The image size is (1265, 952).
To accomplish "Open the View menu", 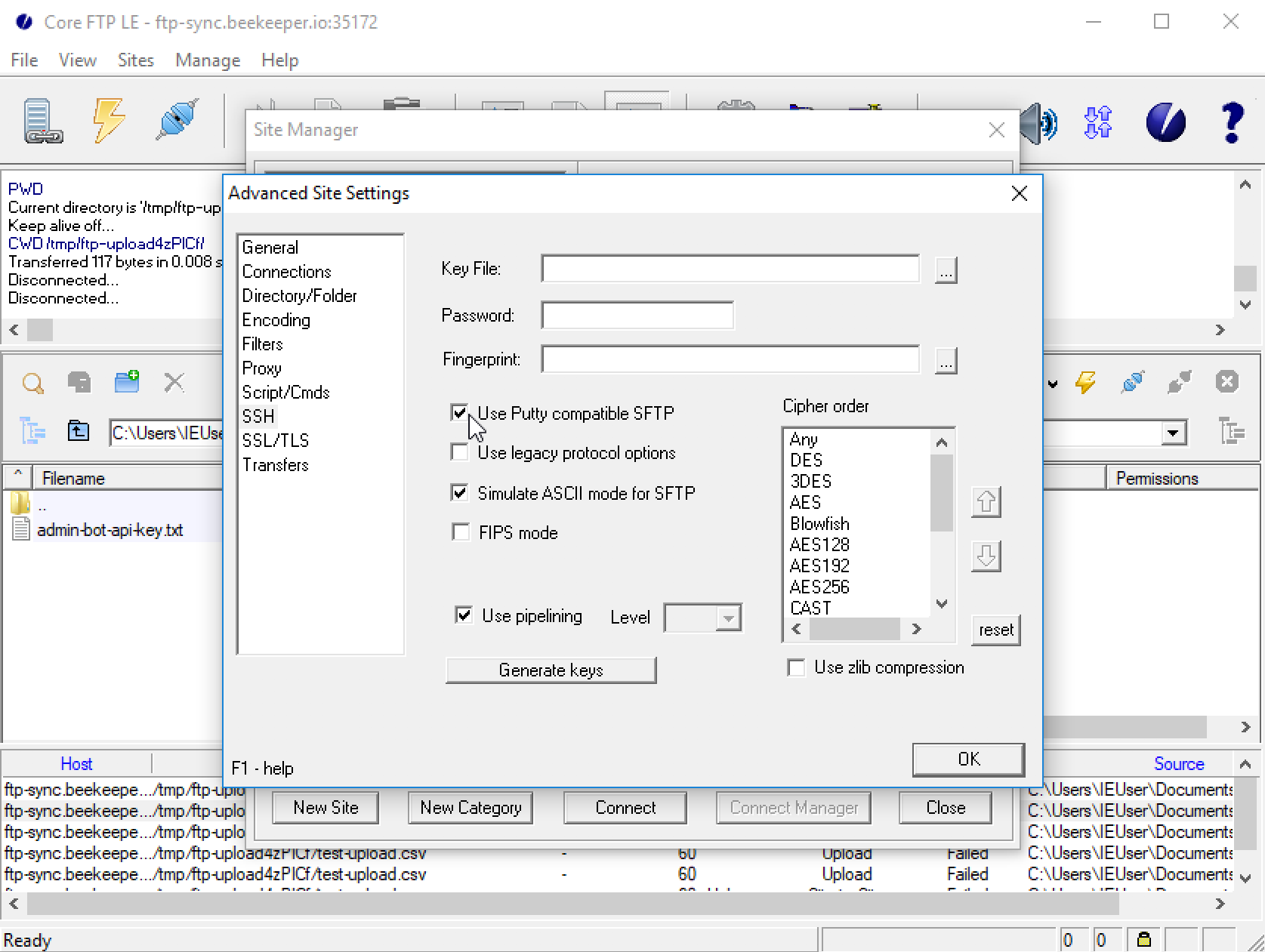I will tap(78, 60).
